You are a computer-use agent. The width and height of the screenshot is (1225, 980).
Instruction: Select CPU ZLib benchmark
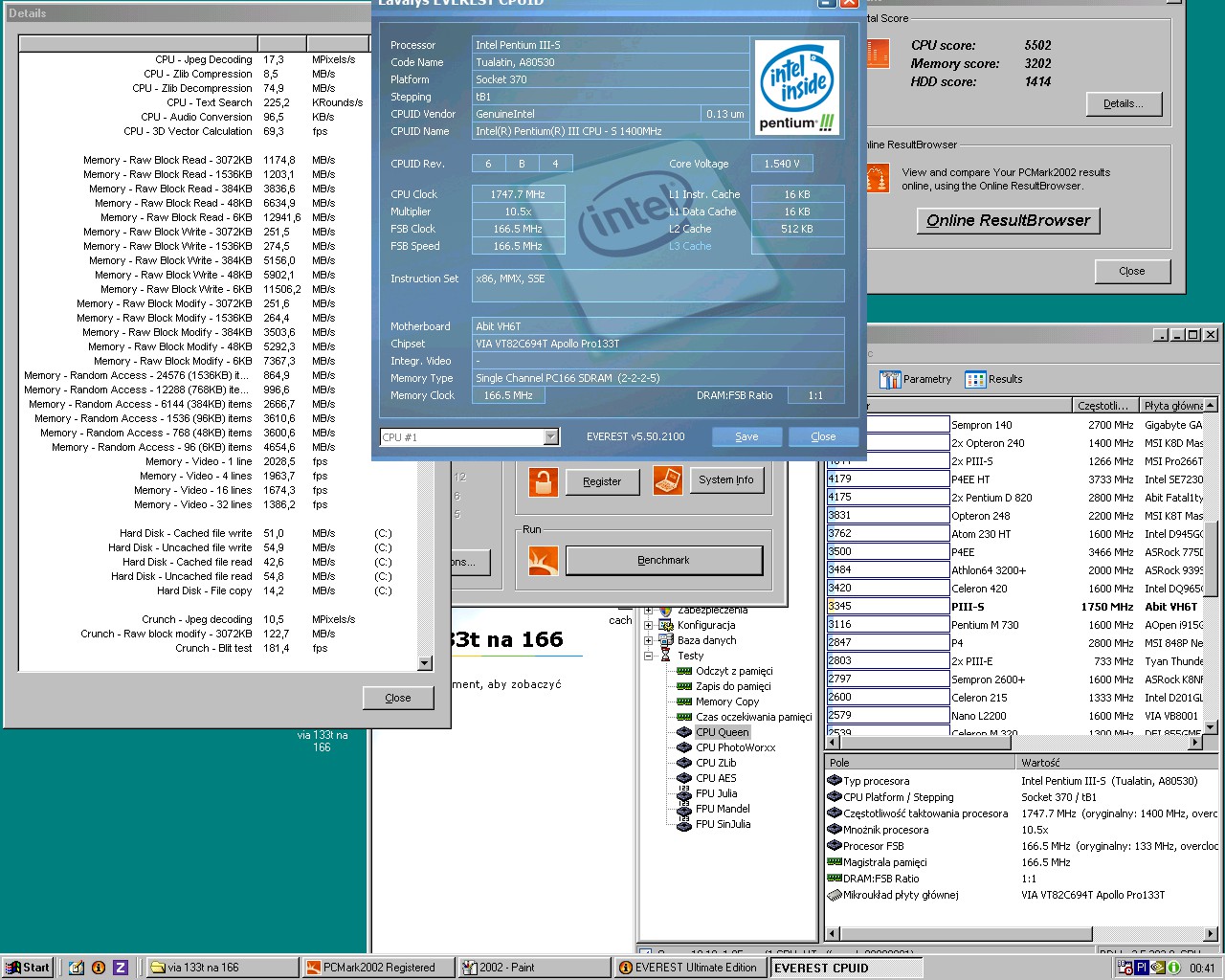coord(716,763)
